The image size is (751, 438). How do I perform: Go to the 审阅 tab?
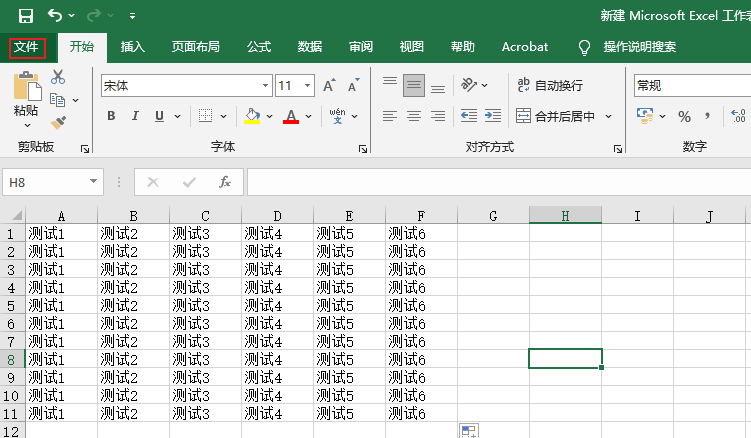click(361, 47)
